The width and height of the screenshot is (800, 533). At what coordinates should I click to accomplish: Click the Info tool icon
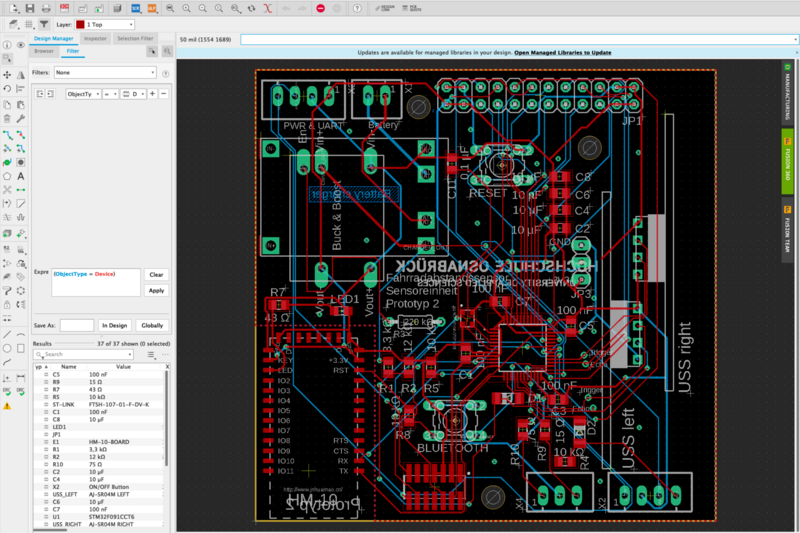[7, 45]
